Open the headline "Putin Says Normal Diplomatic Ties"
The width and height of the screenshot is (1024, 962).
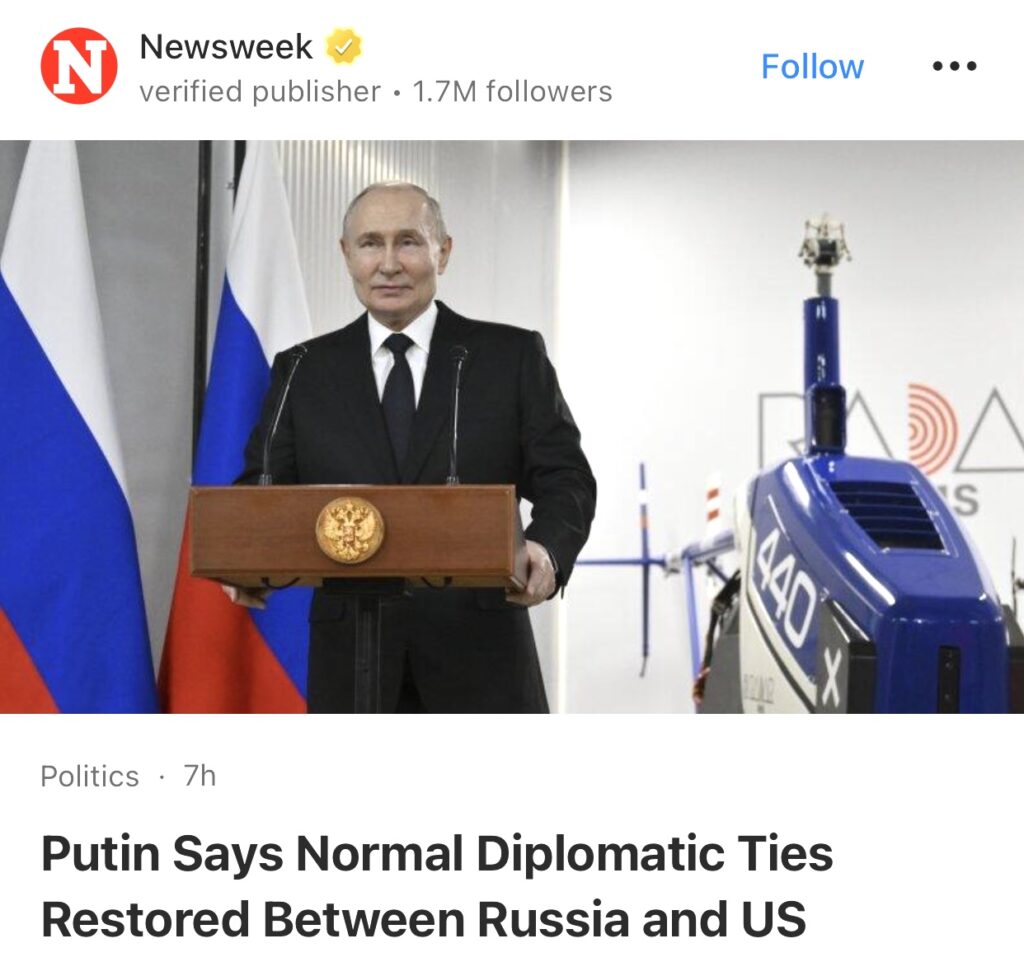(437, 854)
